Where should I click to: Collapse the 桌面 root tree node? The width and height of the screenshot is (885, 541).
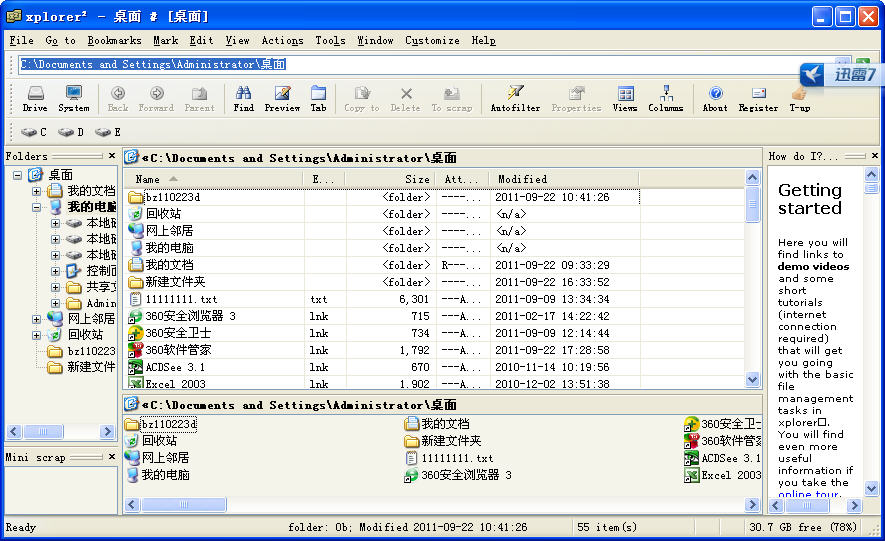[17, 175]
